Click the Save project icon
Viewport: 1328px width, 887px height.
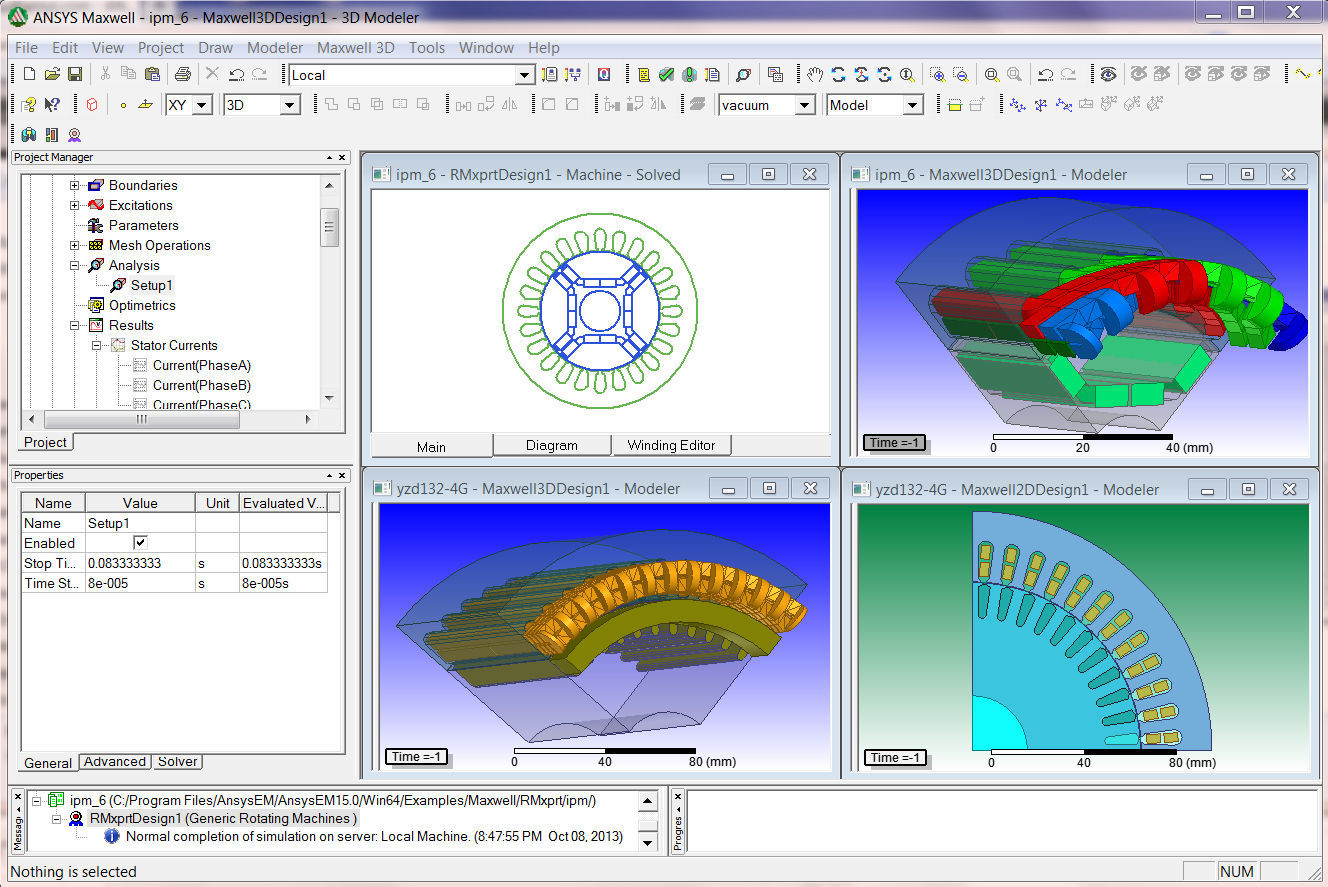(x=75, y=73)
